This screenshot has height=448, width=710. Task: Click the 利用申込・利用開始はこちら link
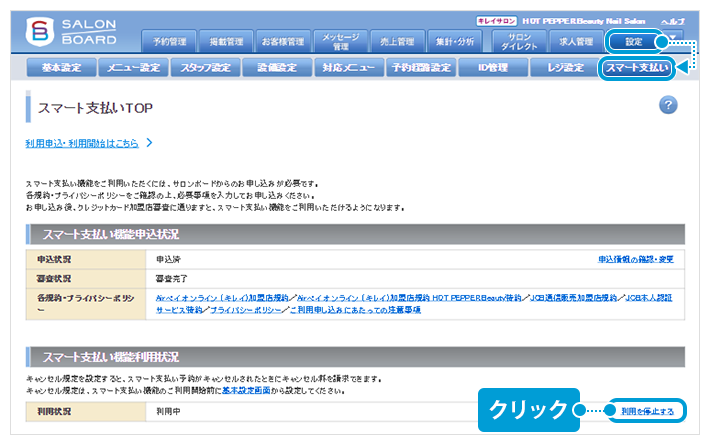pos(82,143)
